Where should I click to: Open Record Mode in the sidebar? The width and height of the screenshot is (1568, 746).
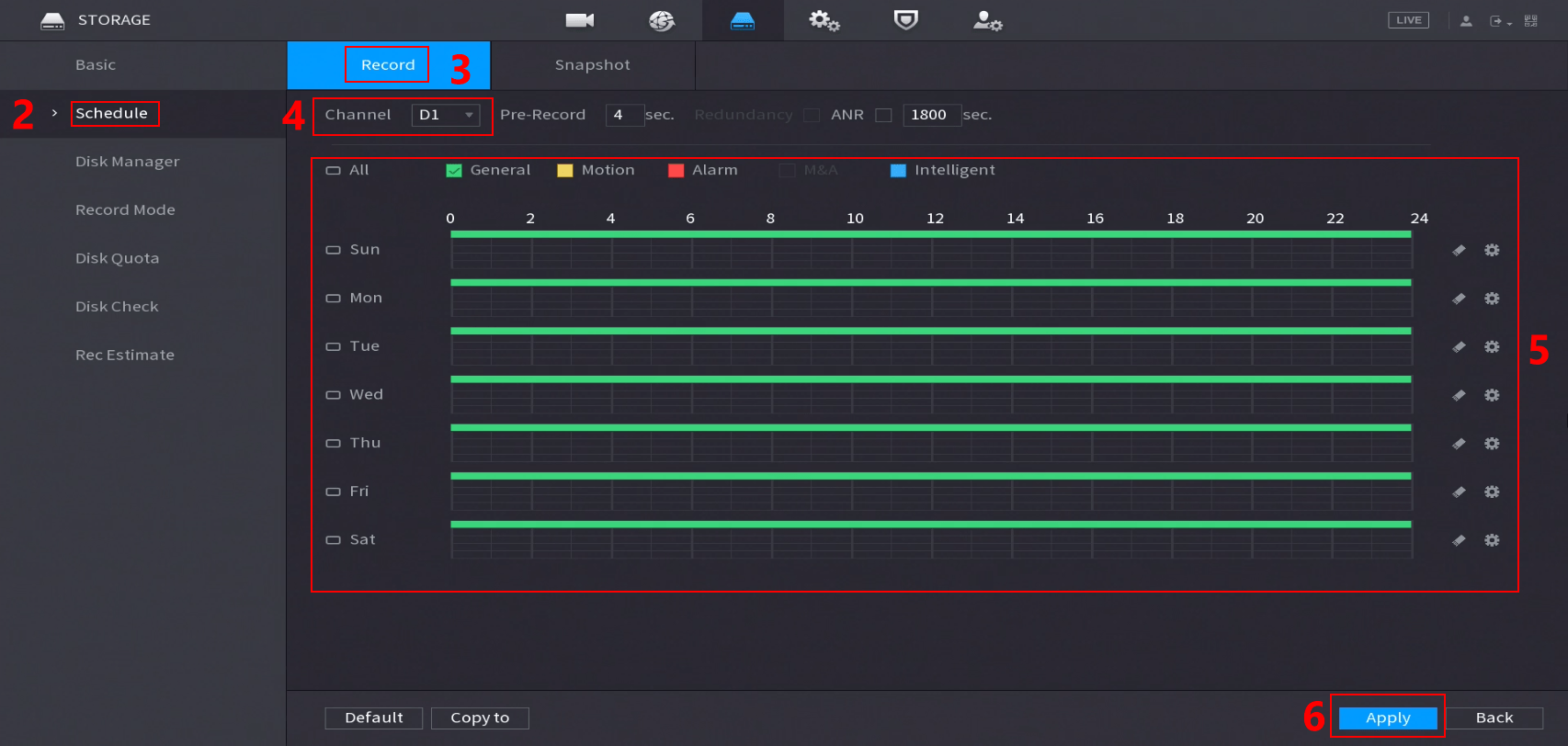click(125, 210)
